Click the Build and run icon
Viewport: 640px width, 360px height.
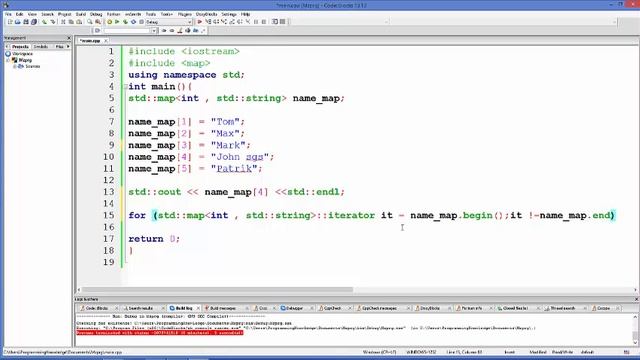[125, 22]
